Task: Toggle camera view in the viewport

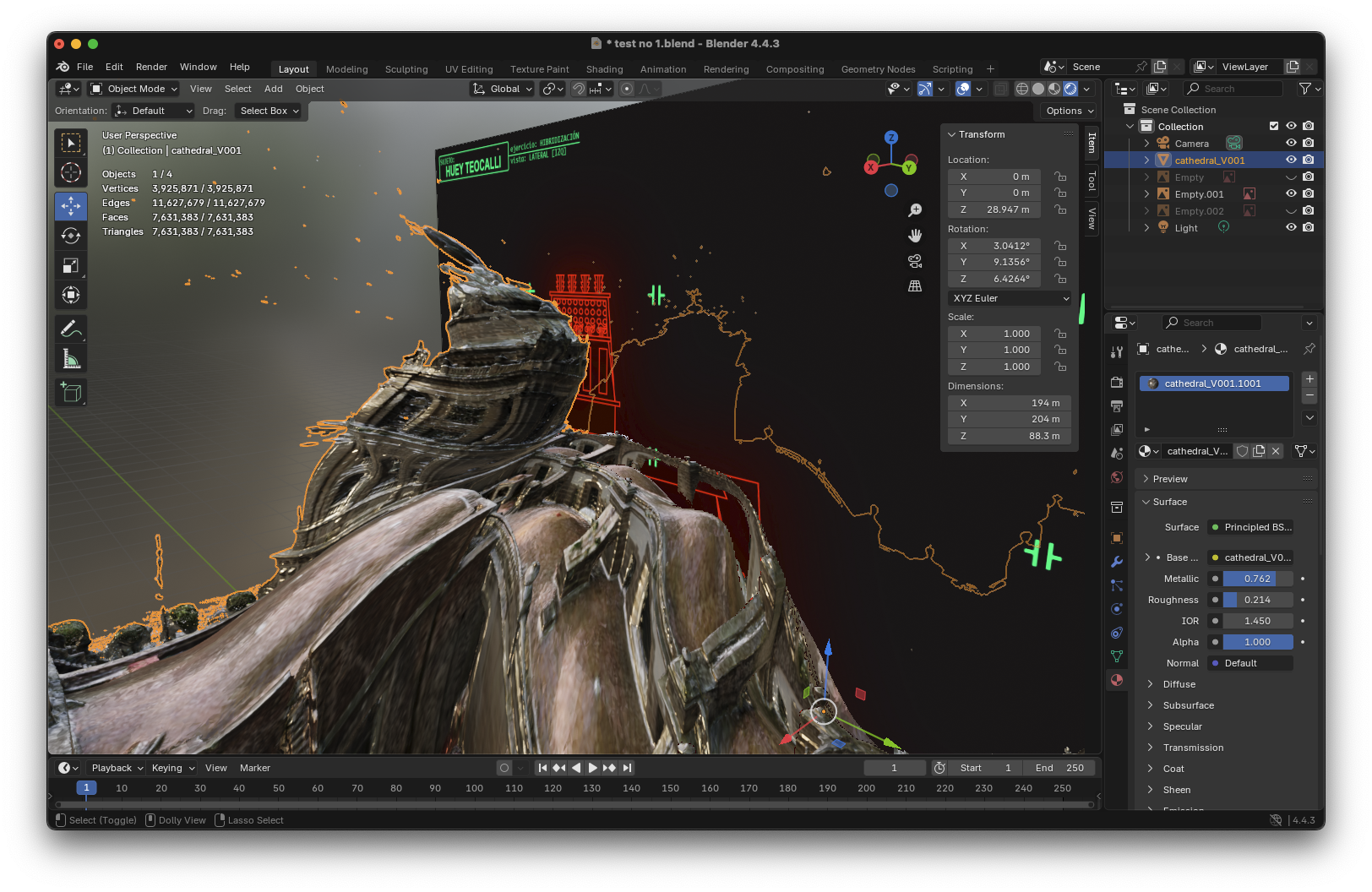Action: (914, 261)
